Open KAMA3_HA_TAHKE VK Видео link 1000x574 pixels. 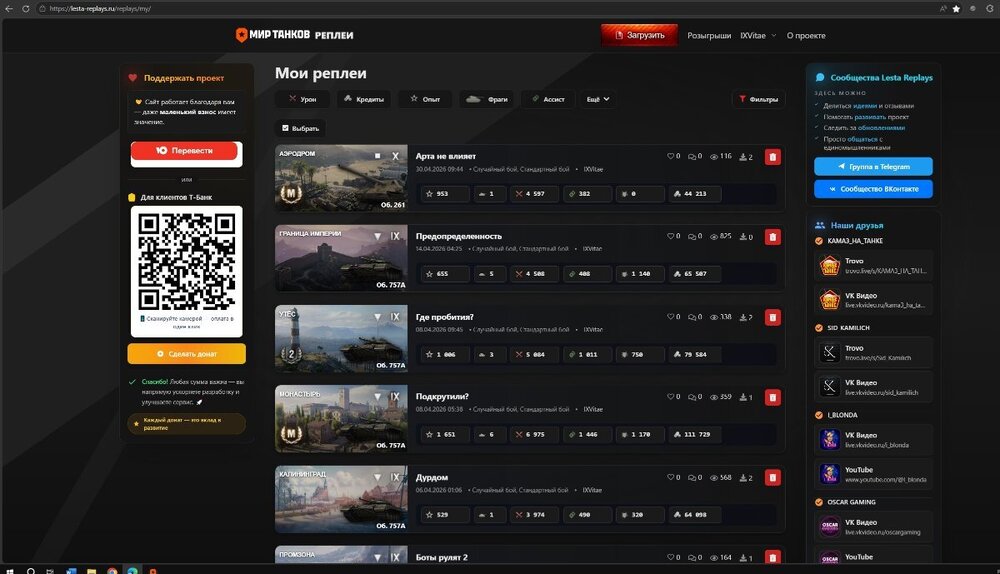(873, 300)
